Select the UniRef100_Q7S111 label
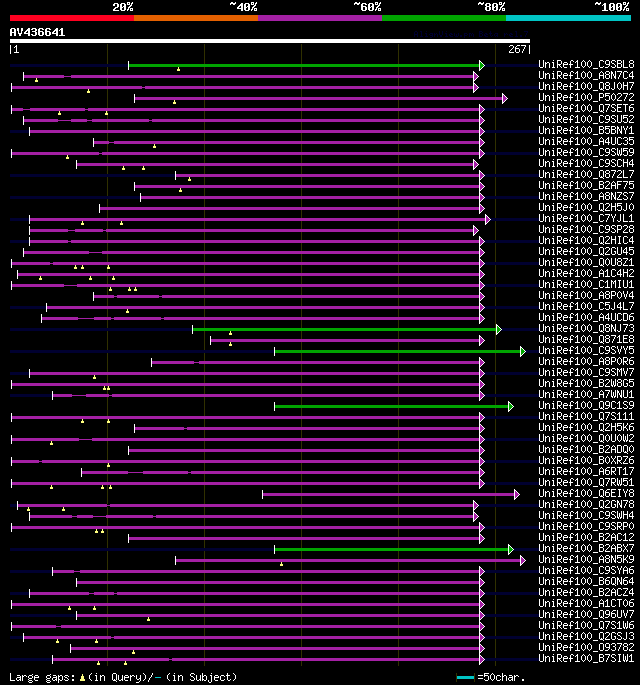This screenshot has width=640, height=685. 586,417
